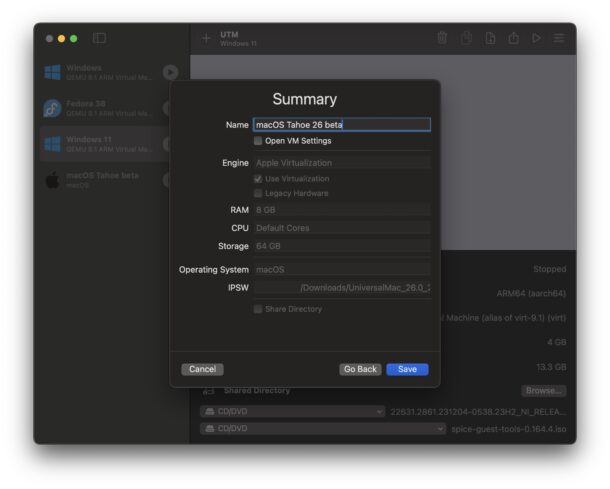Toggle the Share Directory checkbox
The image size is (610, 489).
pyautogui.click(x=258, y=309)
